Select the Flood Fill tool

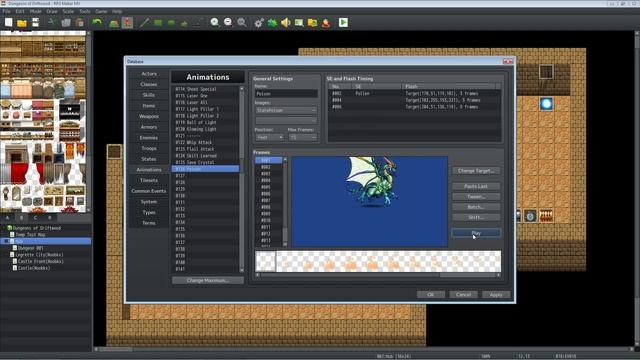pyautogui.click(x=184, y=22)
